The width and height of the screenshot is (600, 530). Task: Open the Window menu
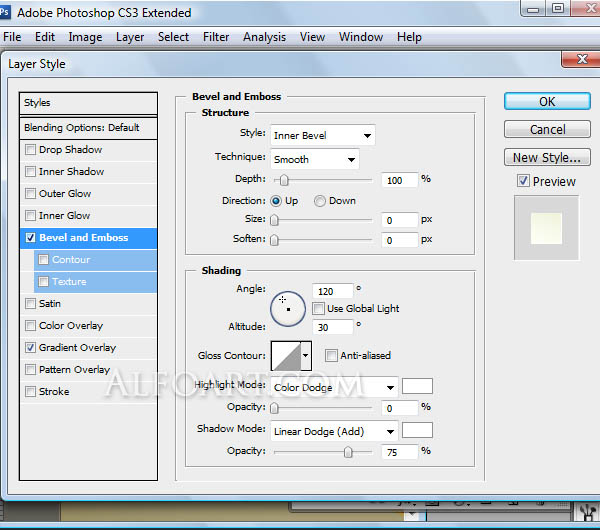click(361, 37)
